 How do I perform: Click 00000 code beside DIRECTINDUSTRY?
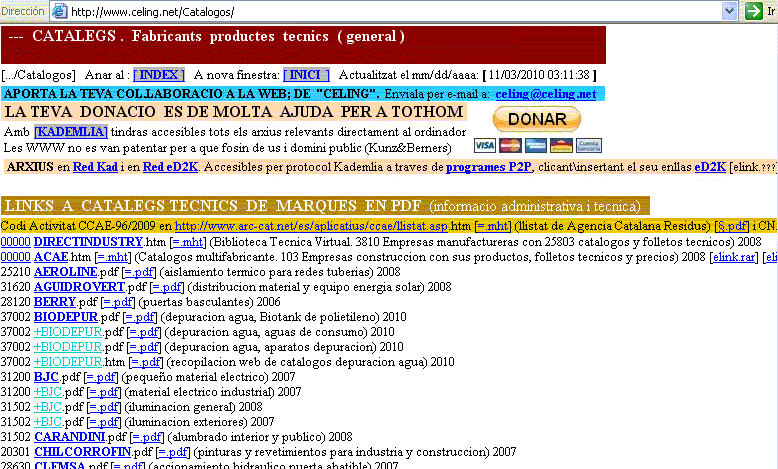pyautogui.click(x=15, y=242)
